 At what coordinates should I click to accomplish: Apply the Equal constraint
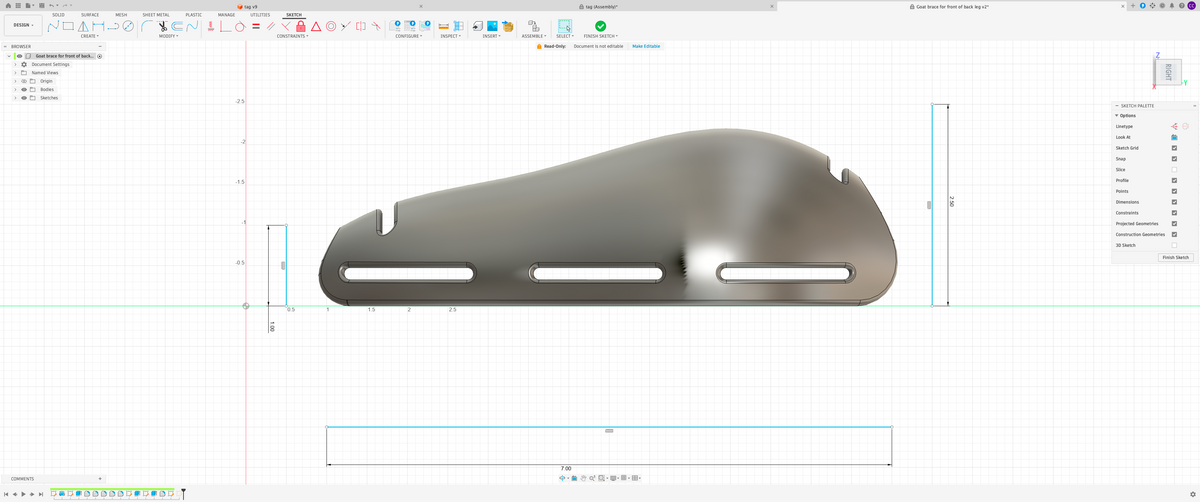pyautogui.click(x=256, y=26)
